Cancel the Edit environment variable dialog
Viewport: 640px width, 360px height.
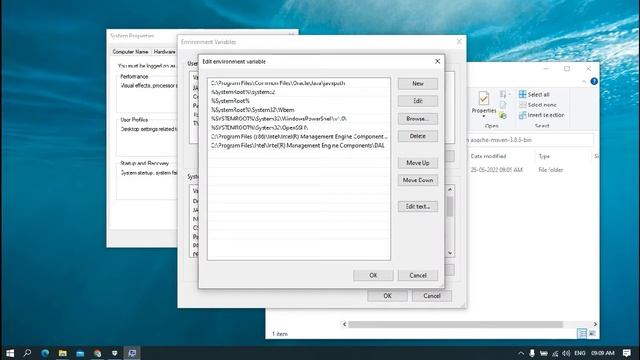pos(418,276)
